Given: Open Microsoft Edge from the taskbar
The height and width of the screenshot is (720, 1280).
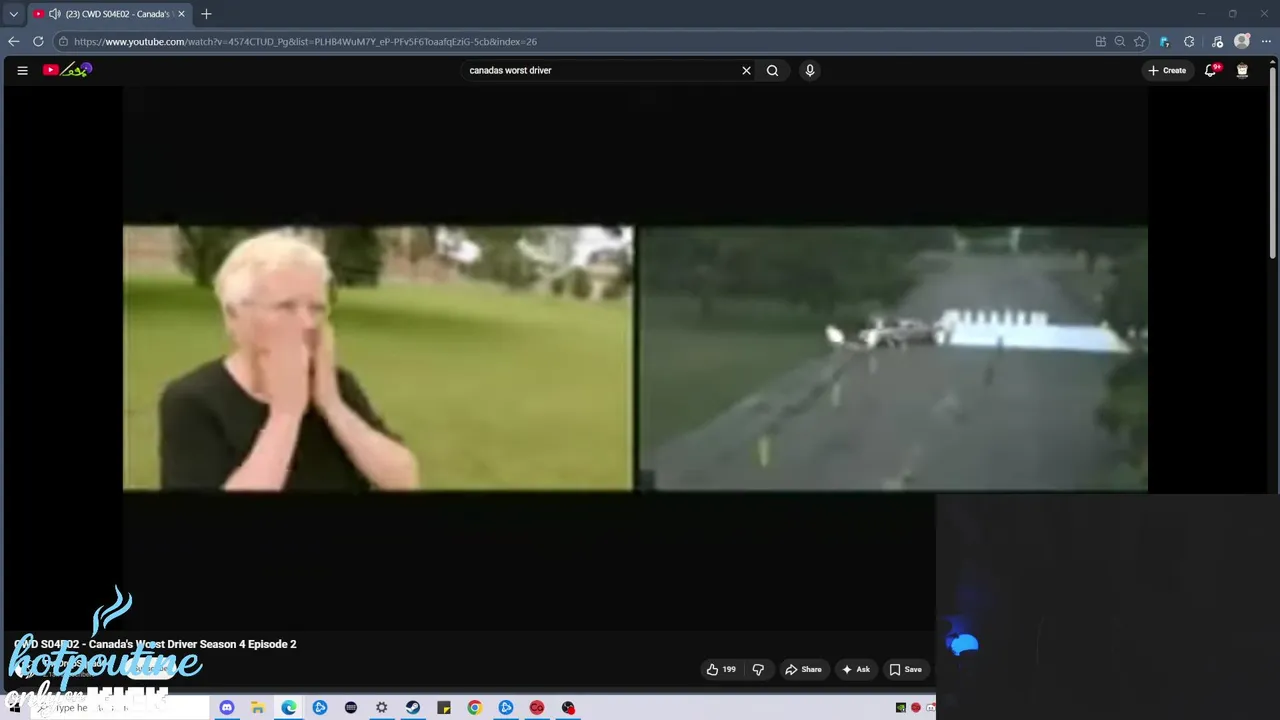Looking at the screenshot, I should 289,708.
